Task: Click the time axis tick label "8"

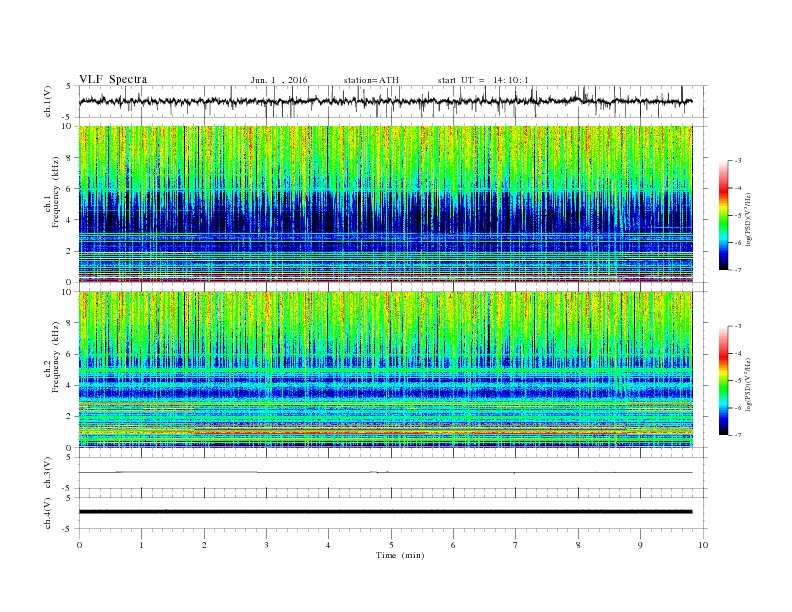Action: (578, 545)
